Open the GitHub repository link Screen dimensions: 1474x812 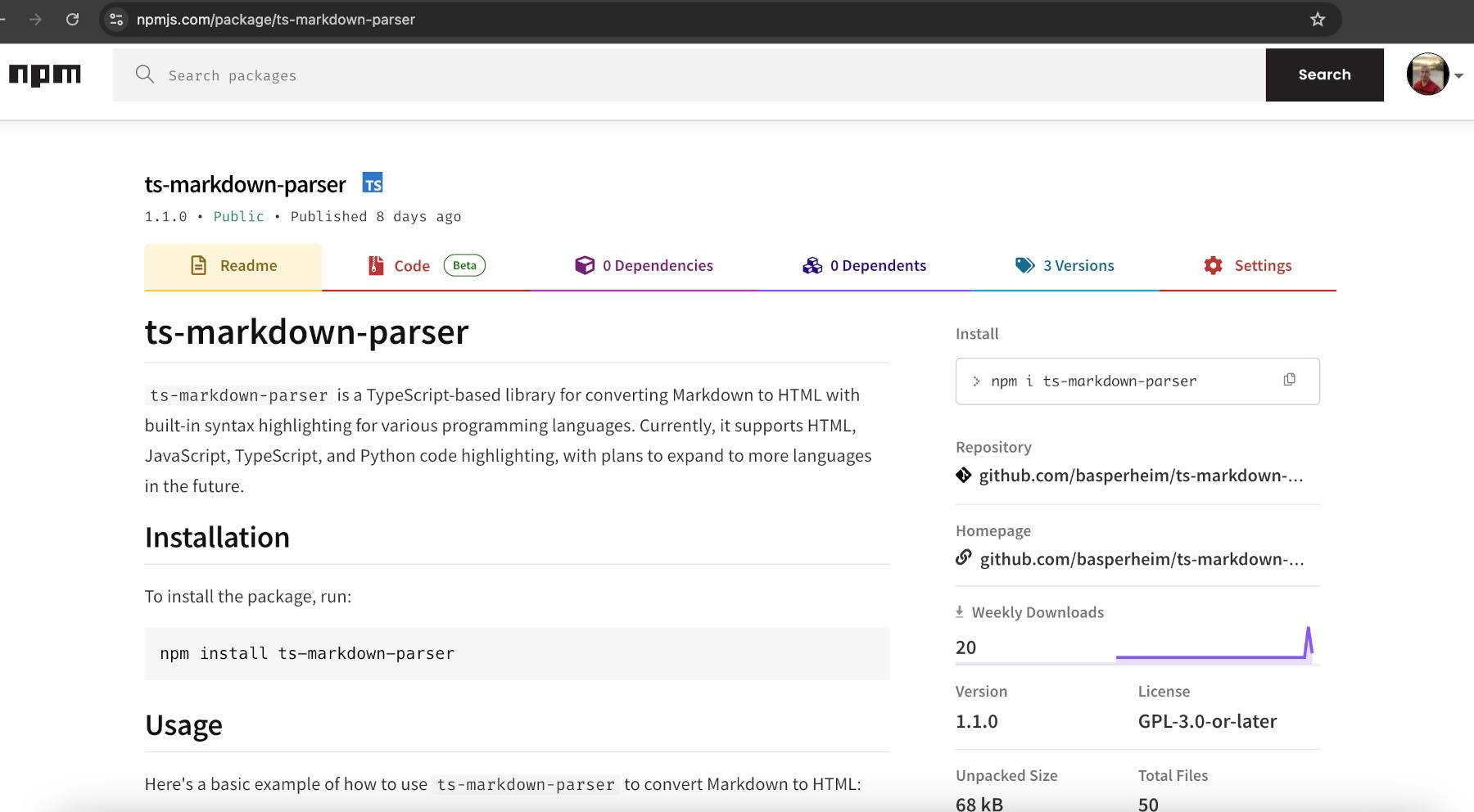click(x=1141, y=476)
